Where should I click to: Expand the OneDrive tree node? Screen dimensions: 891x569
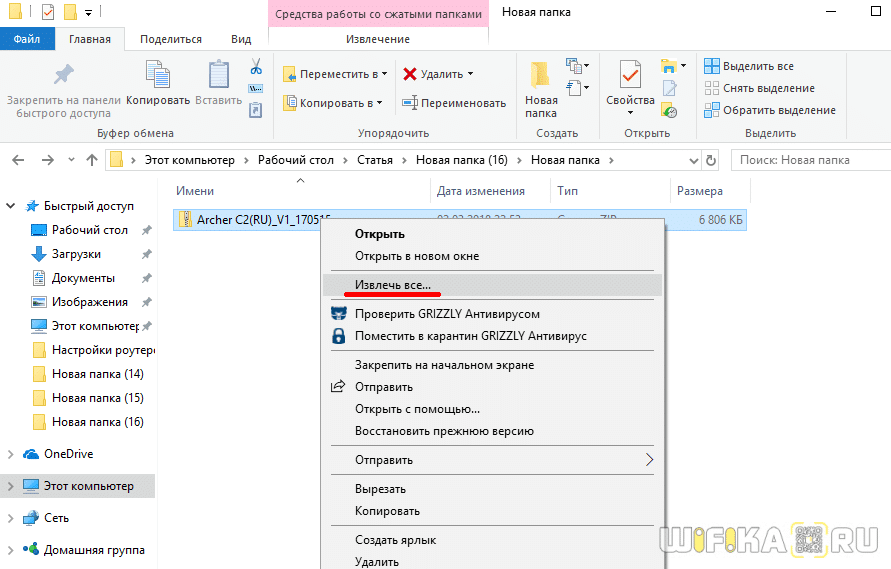tap(11, 454)
